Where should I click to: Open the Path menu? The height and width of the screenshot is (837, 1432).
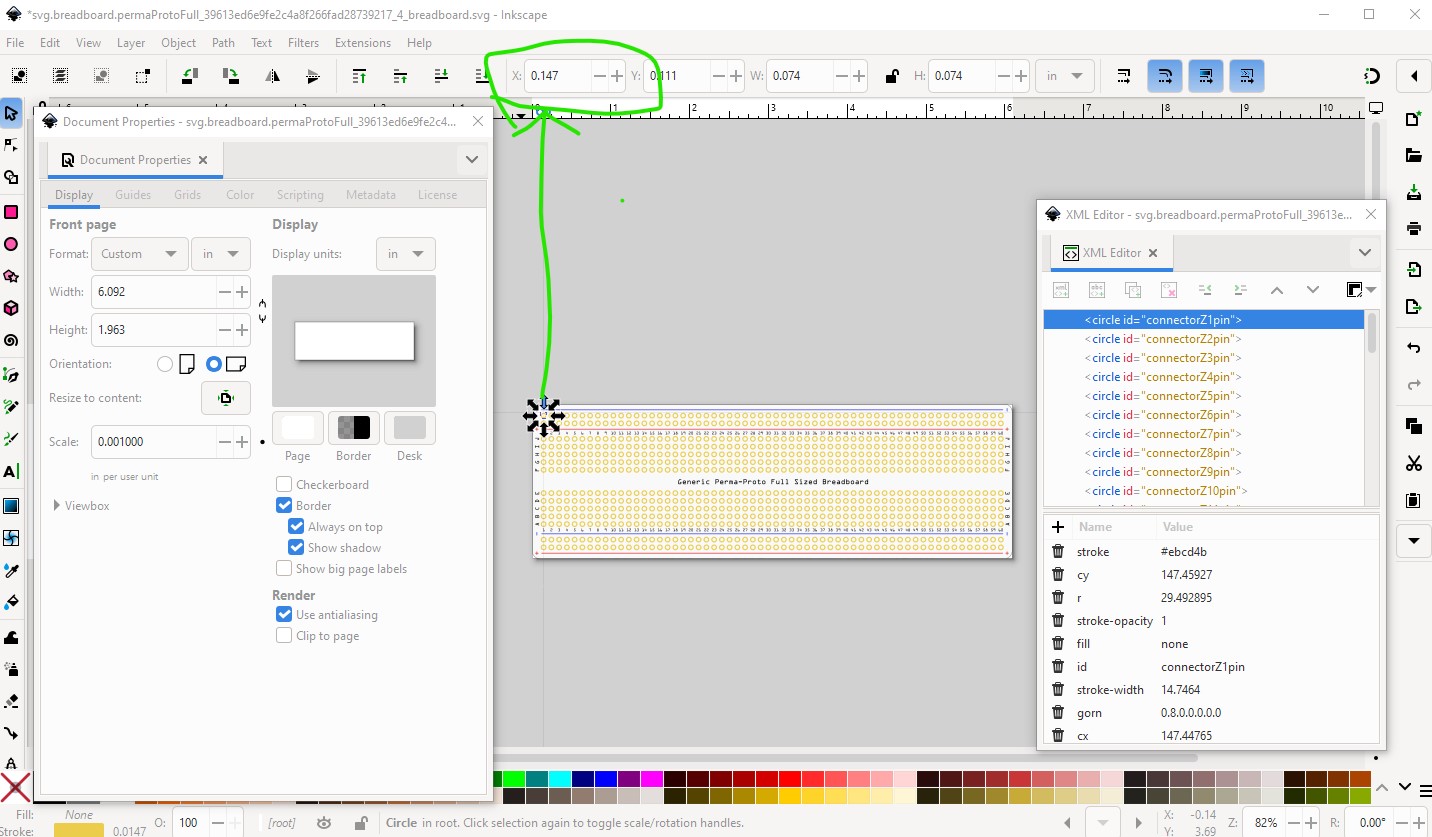[223, 43]
